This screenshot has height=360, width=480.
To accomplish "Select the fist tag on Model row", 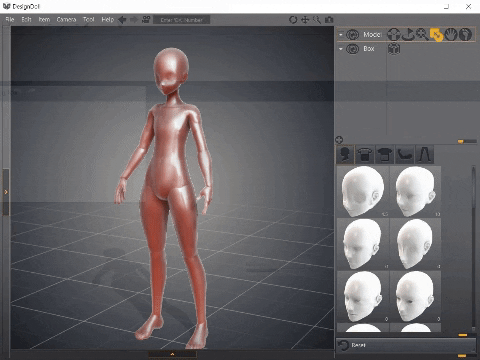I will pos(465,34).
